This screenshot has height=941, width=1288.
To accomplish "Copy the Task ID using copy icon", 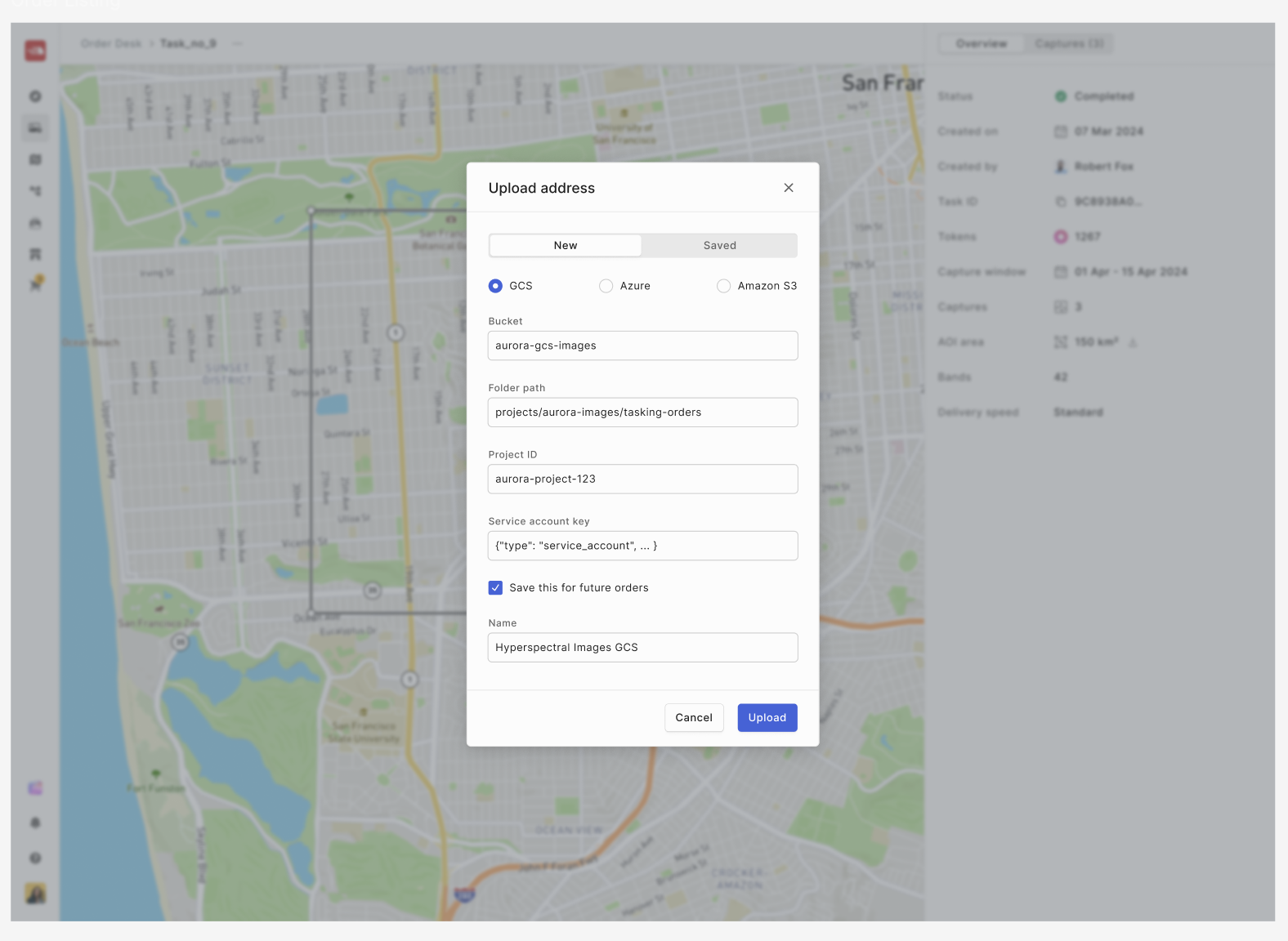I will [x=1061, y=202].
